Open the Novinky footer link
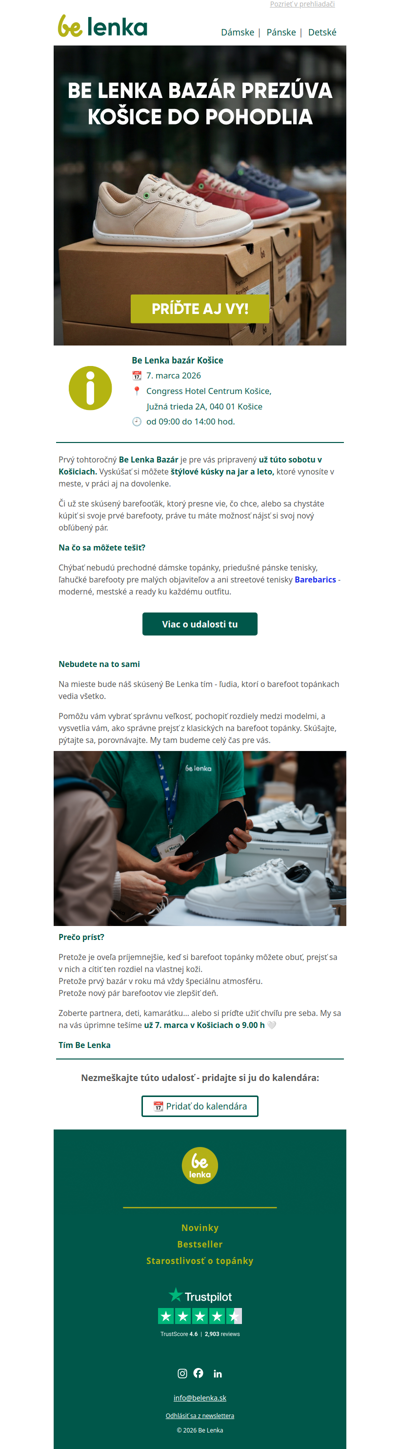The width and height of the screenshot is (400, 1449). pyautogui.click(x=200, y=1227)
